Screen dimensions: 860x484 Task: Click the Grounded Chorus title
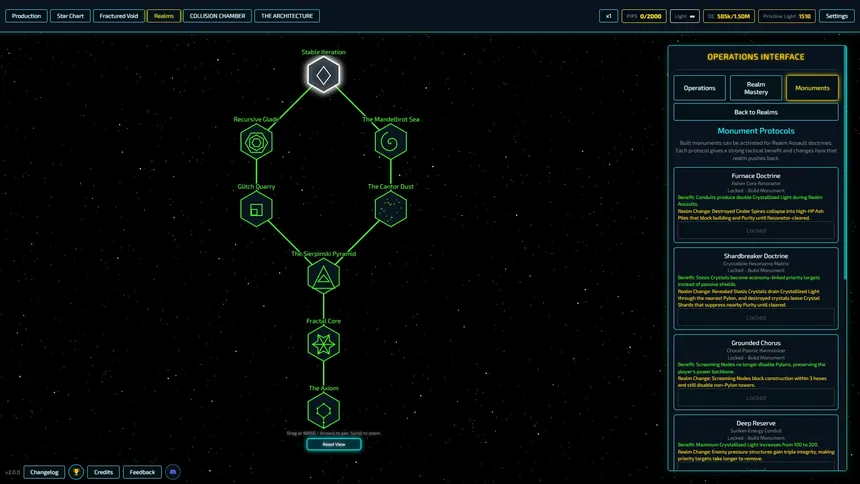coord(756,342)
